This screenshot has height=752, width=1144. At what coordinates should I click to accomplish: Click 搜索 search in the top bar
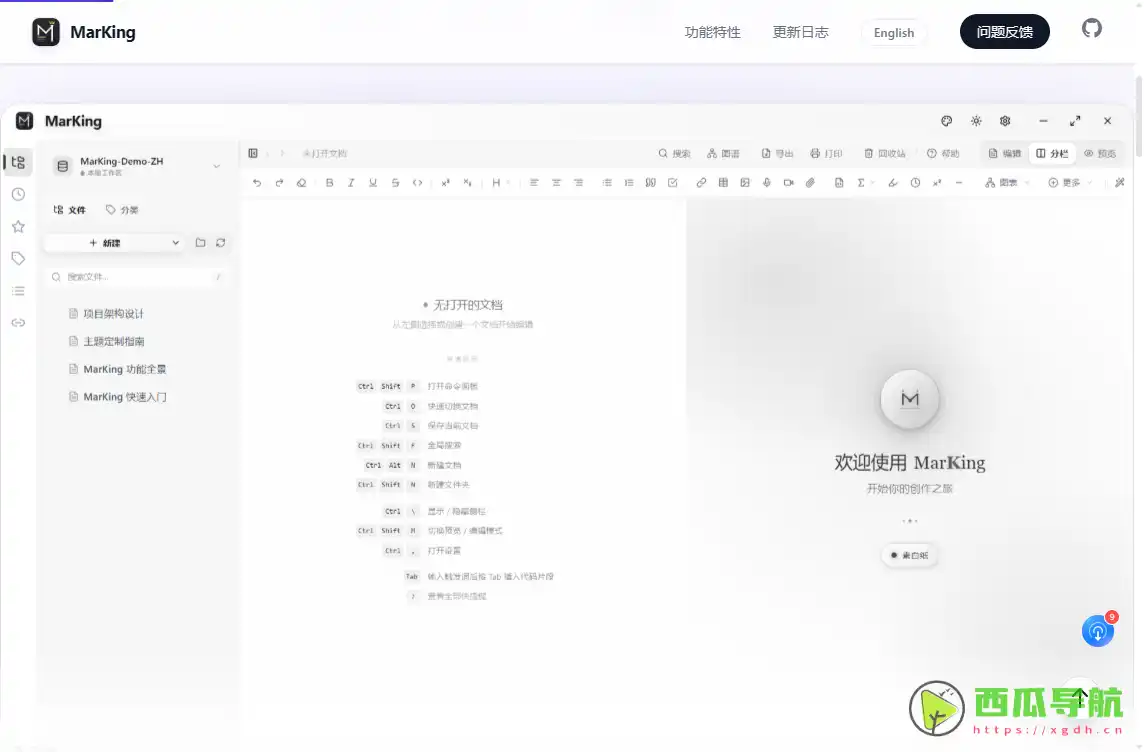674,154
